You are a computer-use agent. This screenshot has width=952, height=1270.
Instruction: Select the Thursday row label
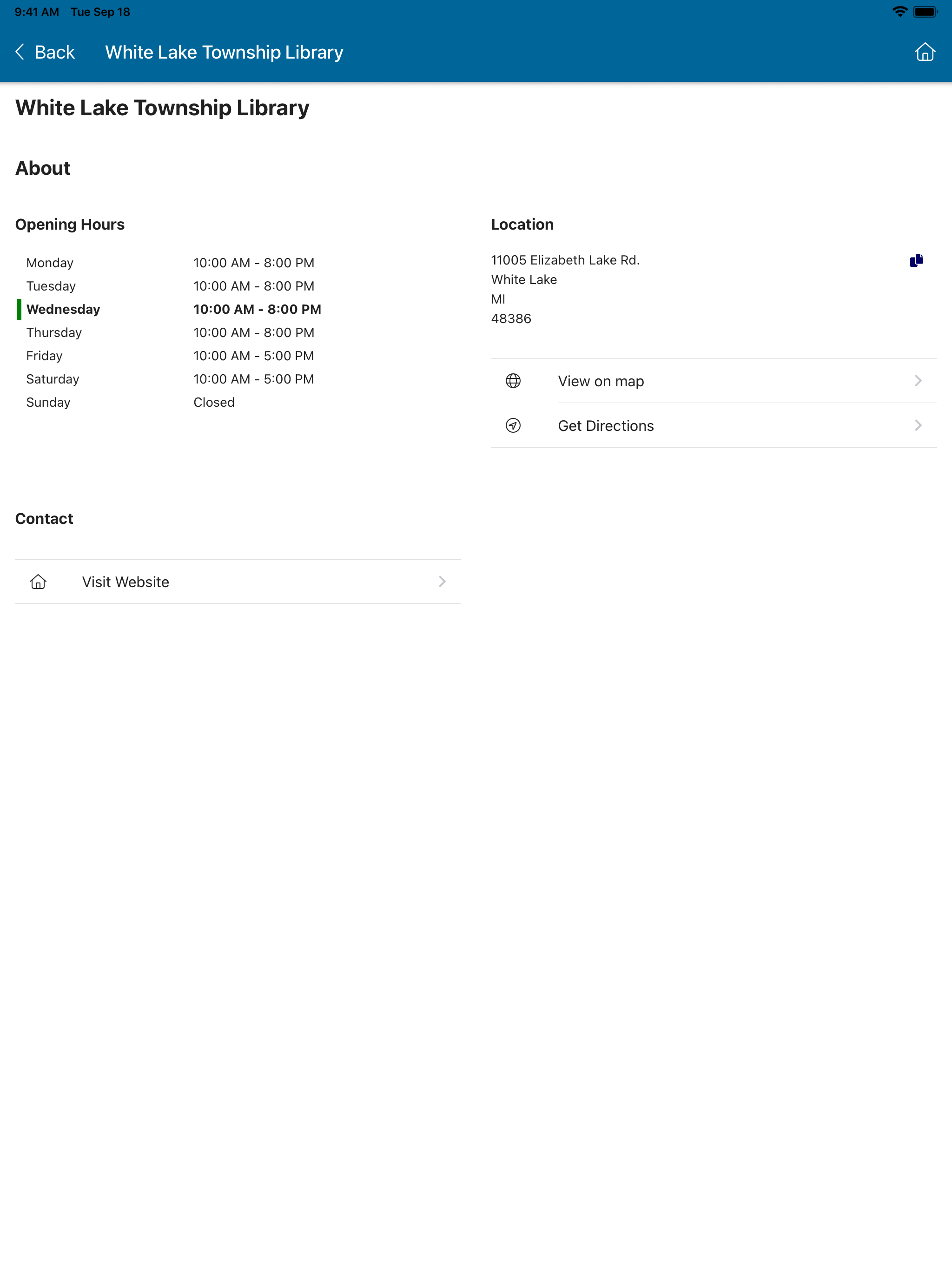[54, 332]
